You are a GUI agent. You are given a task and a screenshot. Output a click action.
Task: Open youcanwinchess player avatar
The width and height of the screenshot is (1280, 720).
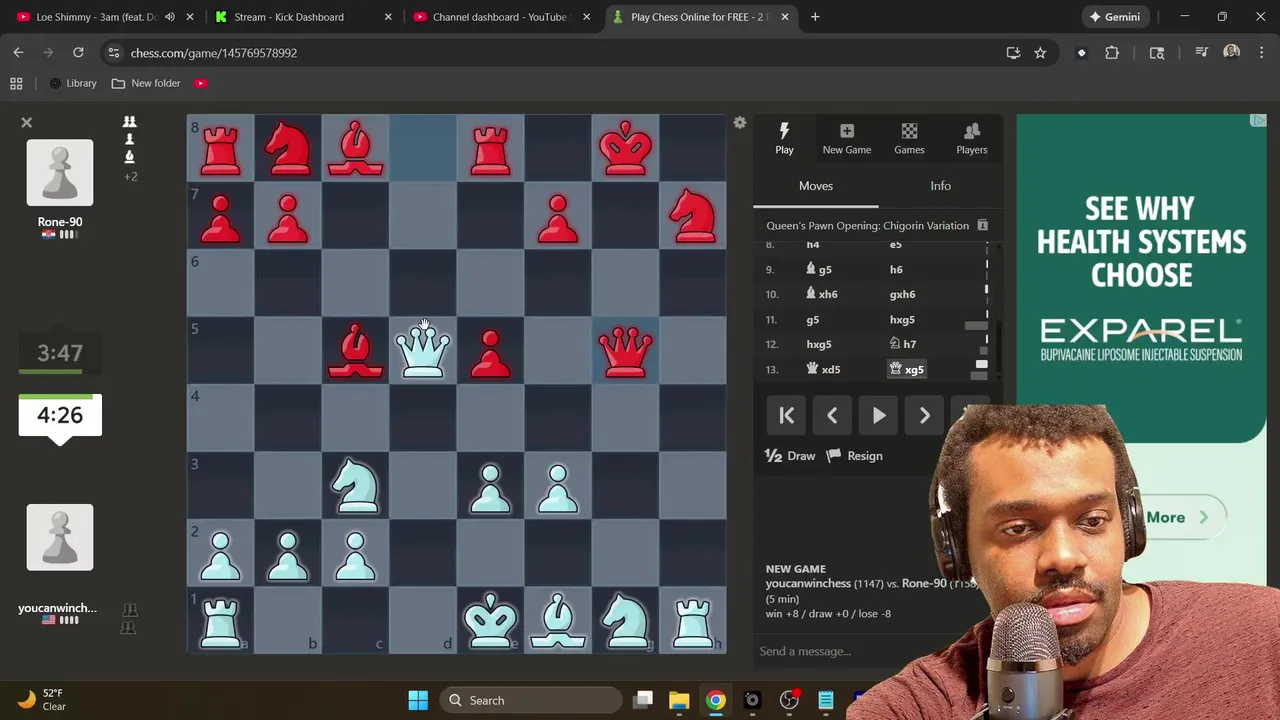[60, 537]
